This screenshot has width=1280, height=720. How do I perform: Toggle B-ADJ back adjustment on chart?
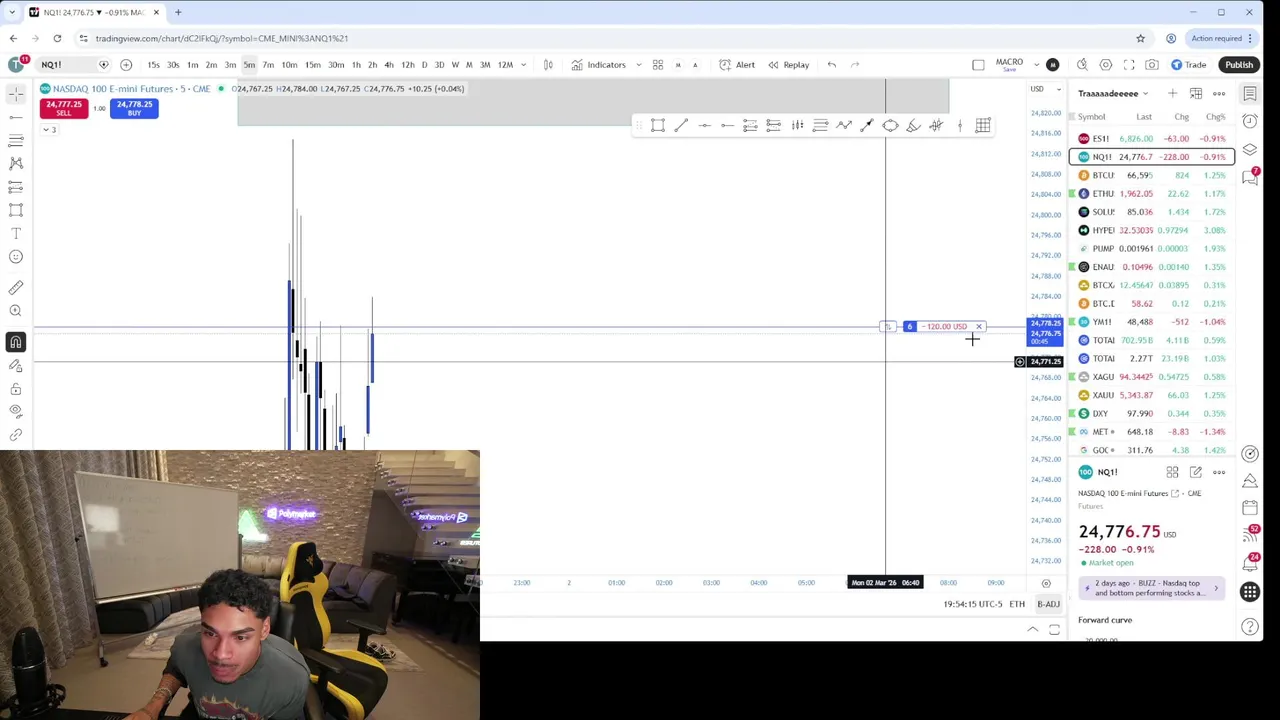[1048, 604]
